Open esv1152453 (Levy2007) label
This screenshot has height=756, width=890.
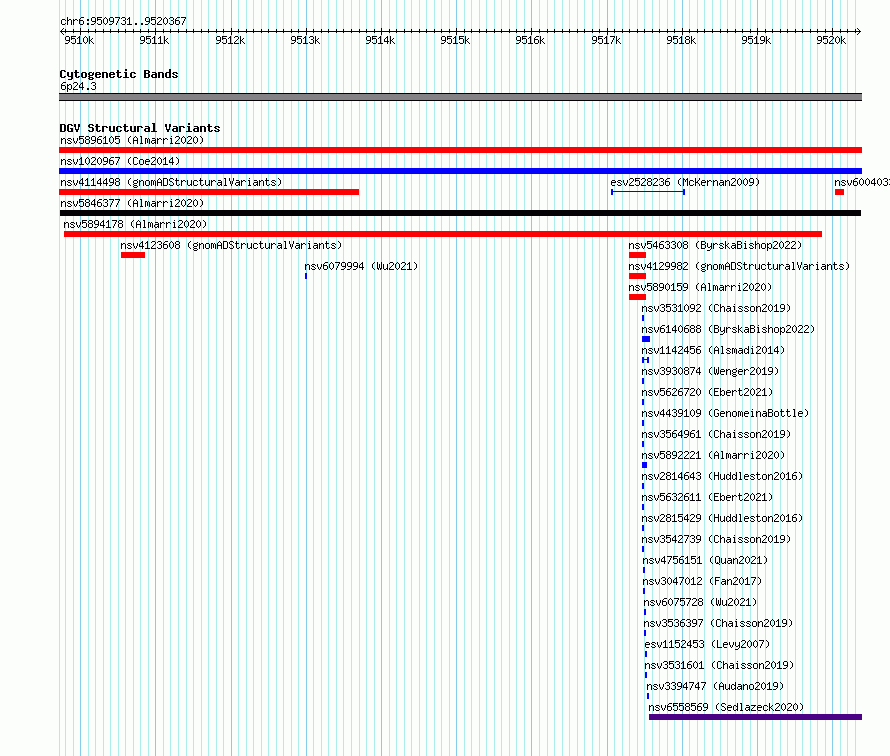(x=707, y=644)
